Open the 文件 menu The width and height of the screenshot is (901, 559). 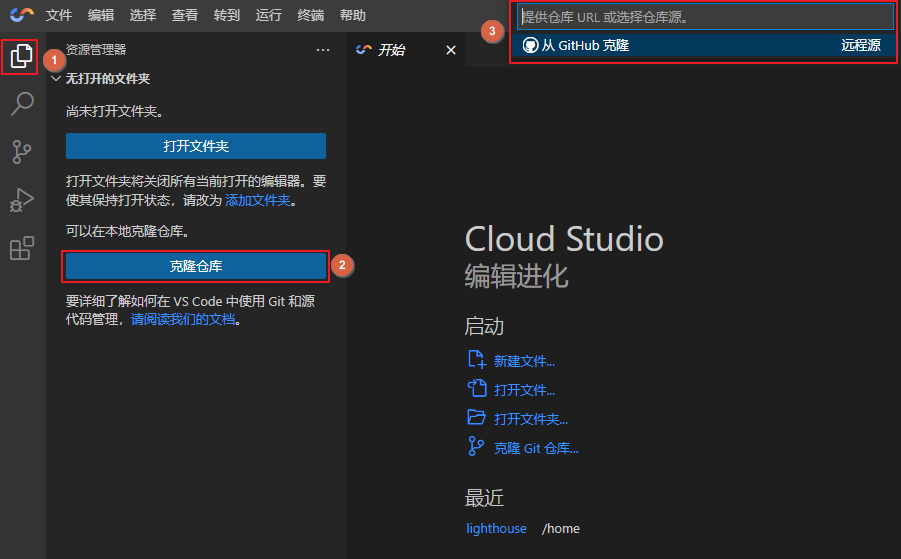click(x=59, y=15)
